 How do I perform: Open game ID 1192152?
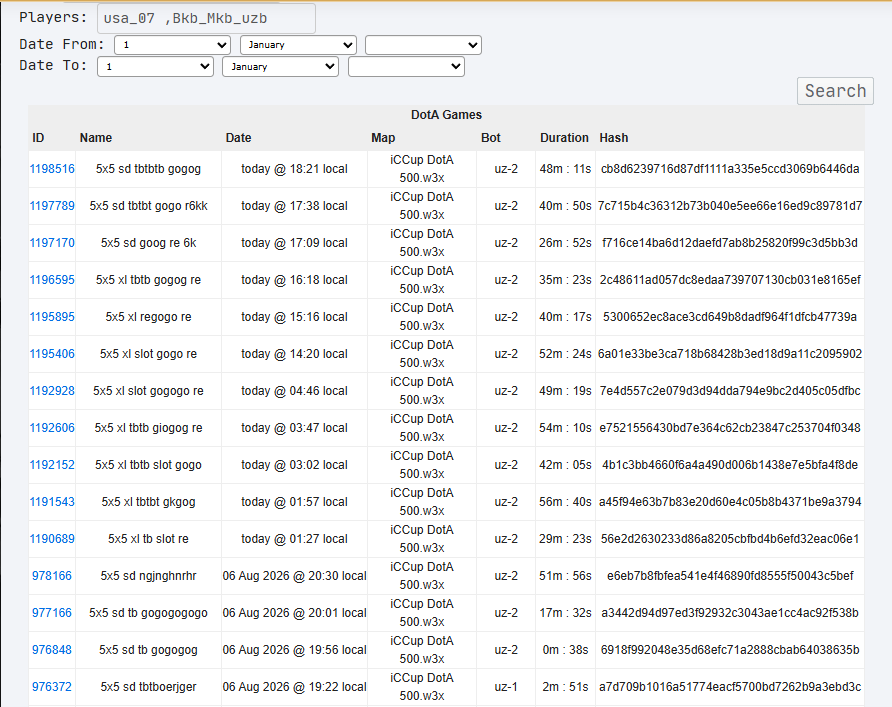point(52,465)
